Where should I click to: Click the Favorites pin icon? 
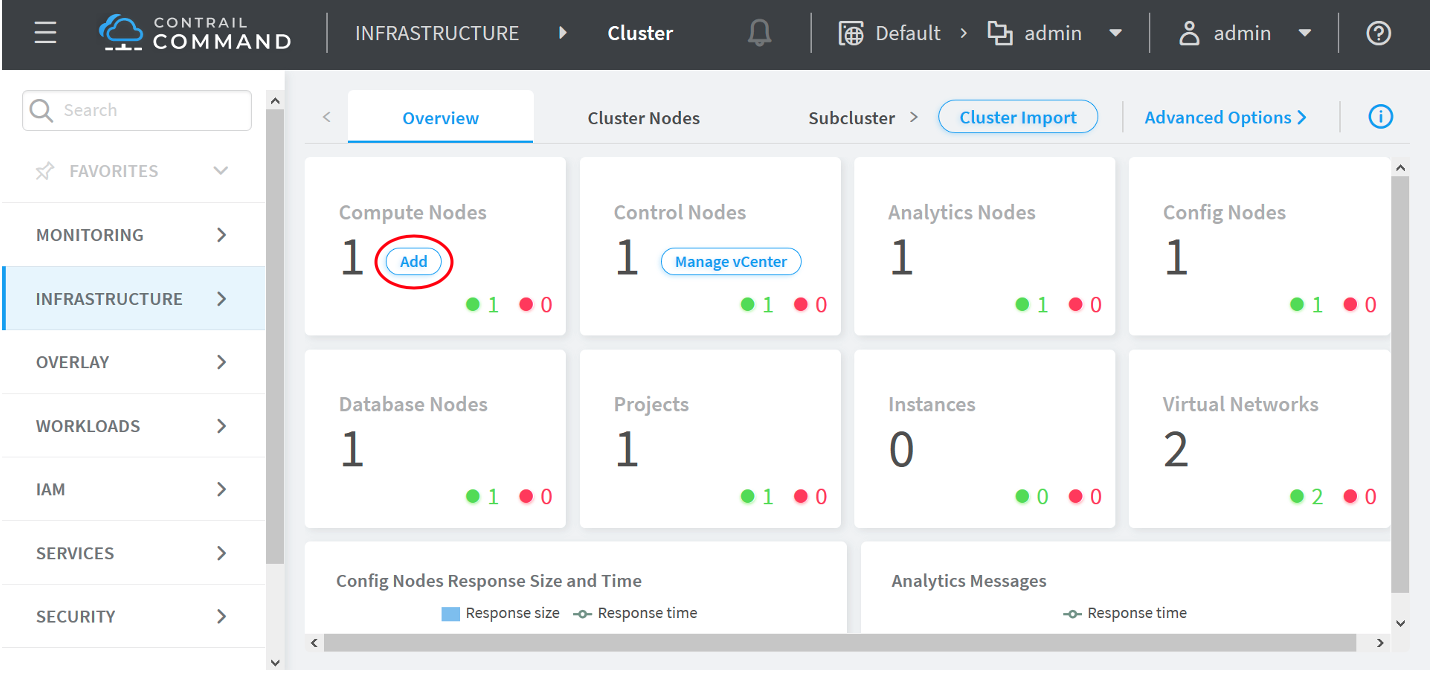pos(44,171)
